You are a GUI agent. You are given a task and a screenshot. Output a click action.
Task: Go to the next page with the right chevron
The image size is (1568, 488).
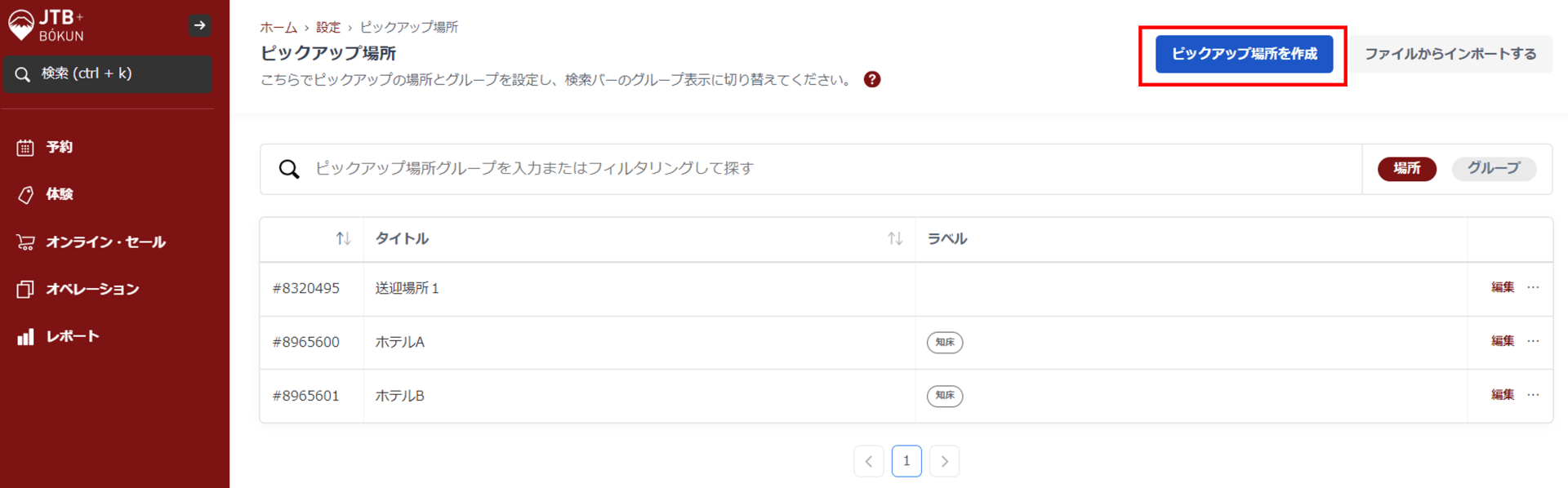pos(944,461)
